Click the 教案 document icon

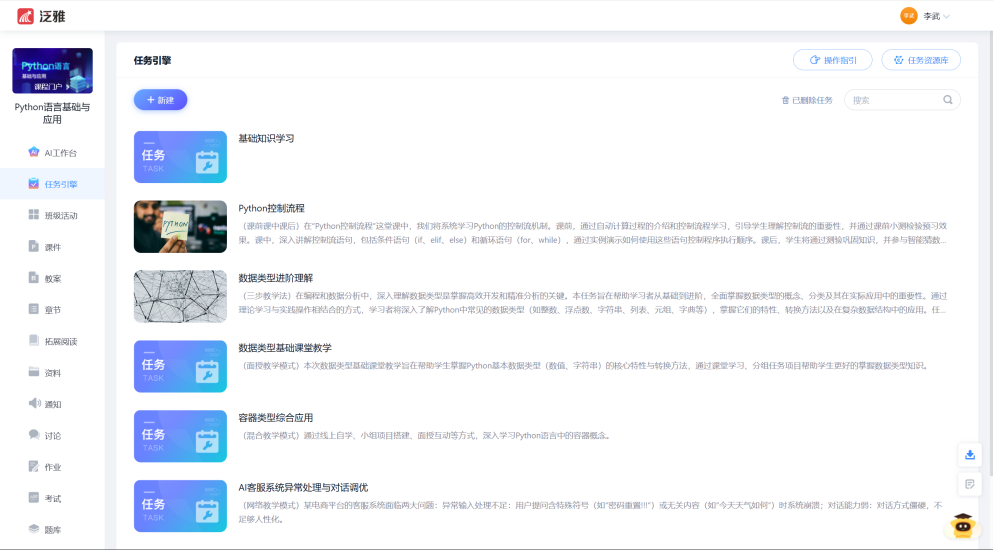(x=34, y=278)
